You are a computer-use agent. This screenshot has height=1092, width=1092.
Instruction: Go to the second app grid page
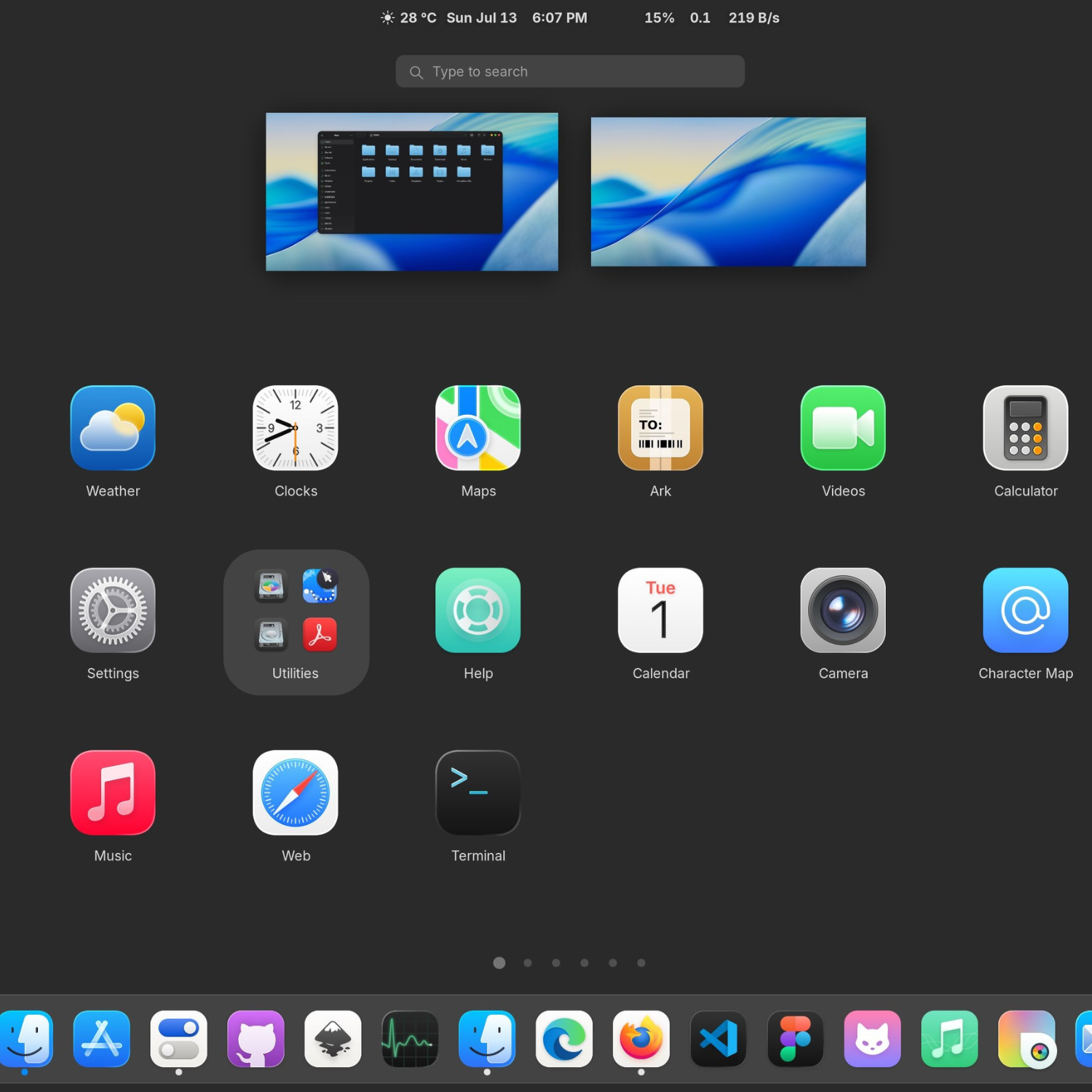[x=528, y=963]
